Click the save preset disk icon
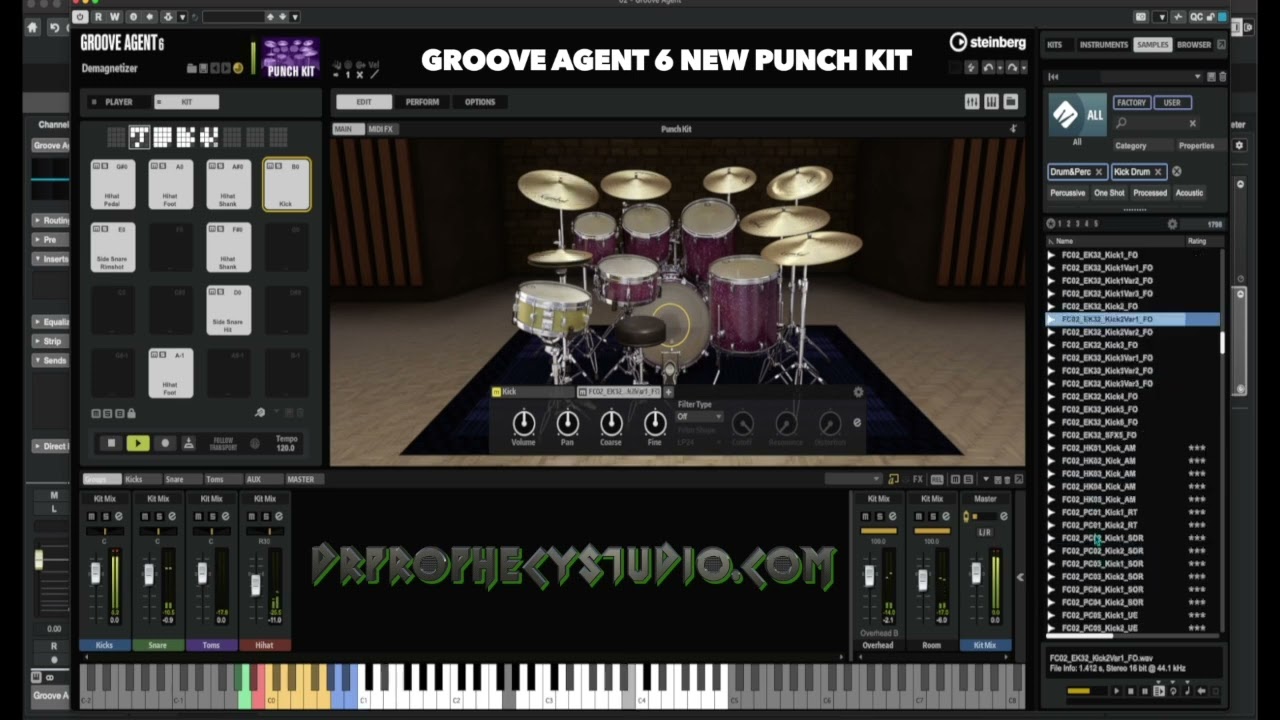This screenshot has width=1280, height=720. pyautogui.click(x=203, y=68)
